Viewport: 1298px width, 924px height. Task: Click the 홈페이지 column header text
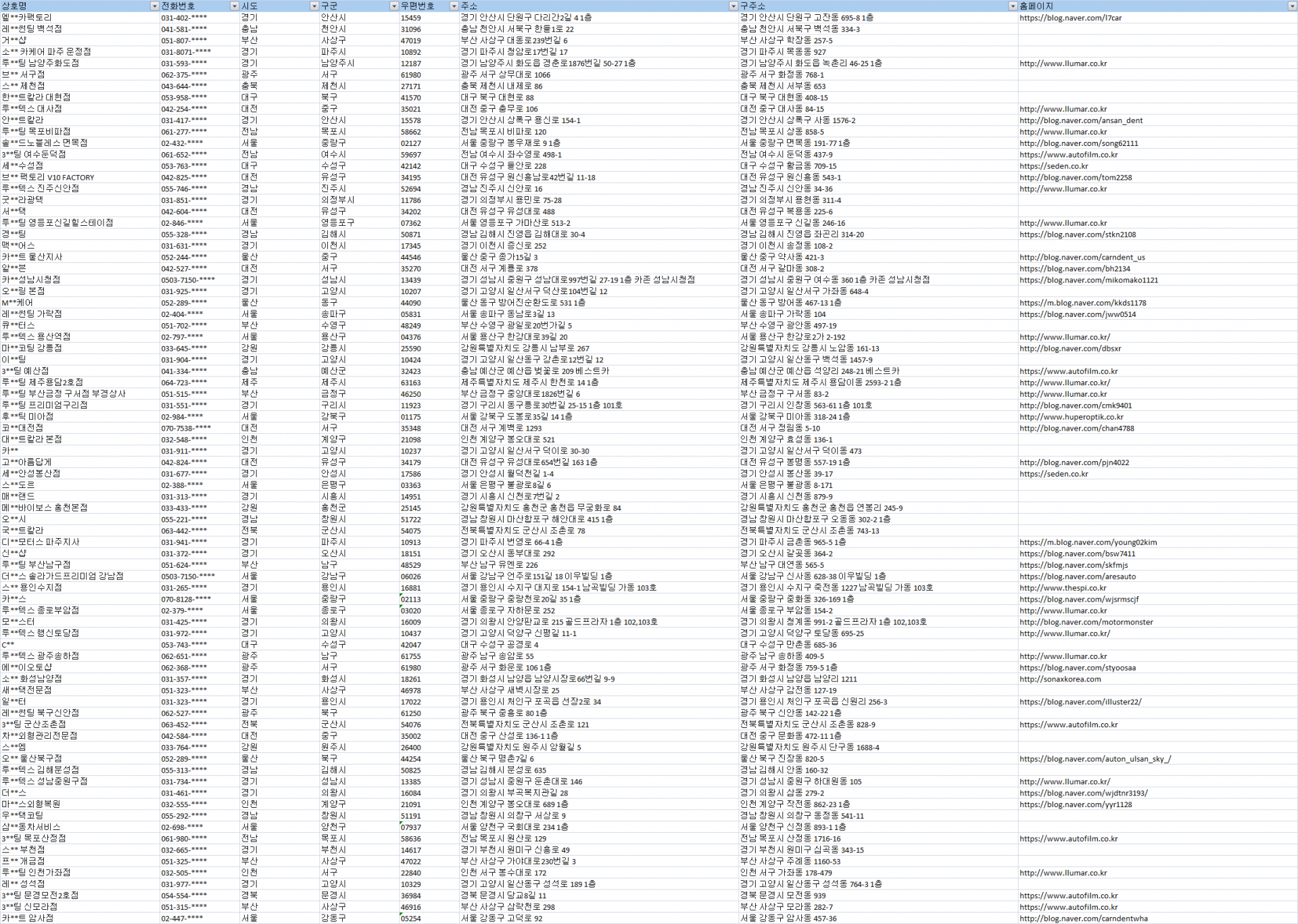[x=1036, y=6]
